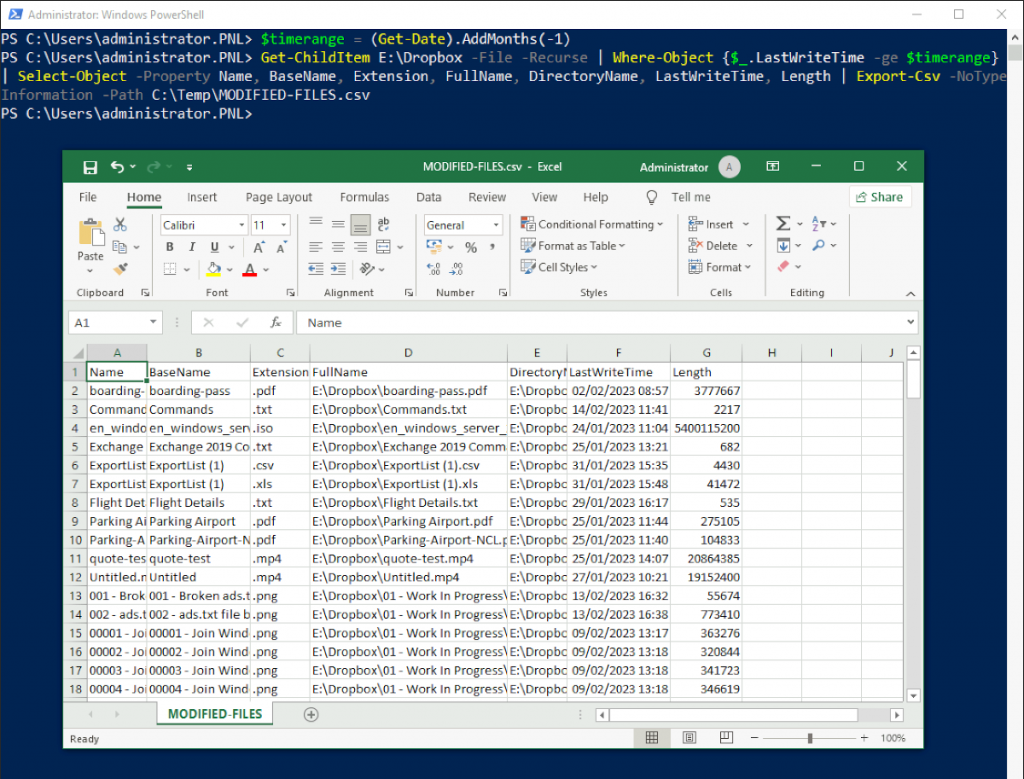
Task: Click the Center align icon
Action: click(x=338, y=247)
